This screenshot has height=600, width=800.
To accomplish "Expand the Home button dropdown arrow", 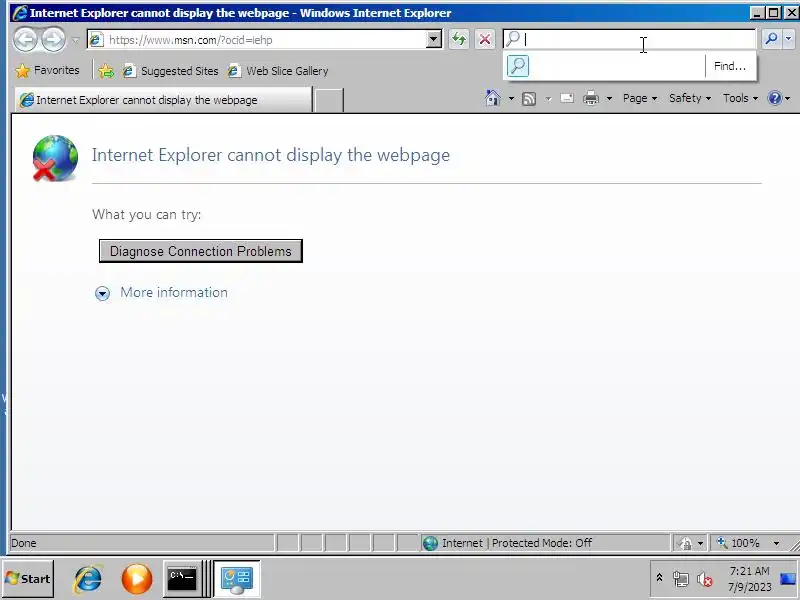I will tap(511, 98).
